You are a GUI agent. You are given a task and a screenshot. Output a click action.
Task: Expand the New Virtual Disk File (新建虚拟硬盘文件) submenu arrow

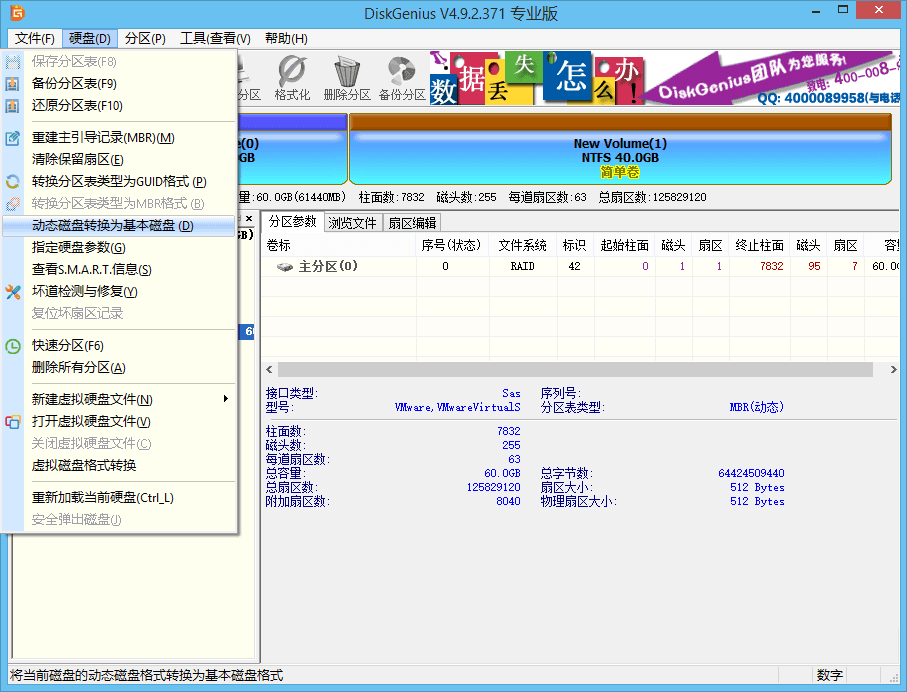coord(226,400)
